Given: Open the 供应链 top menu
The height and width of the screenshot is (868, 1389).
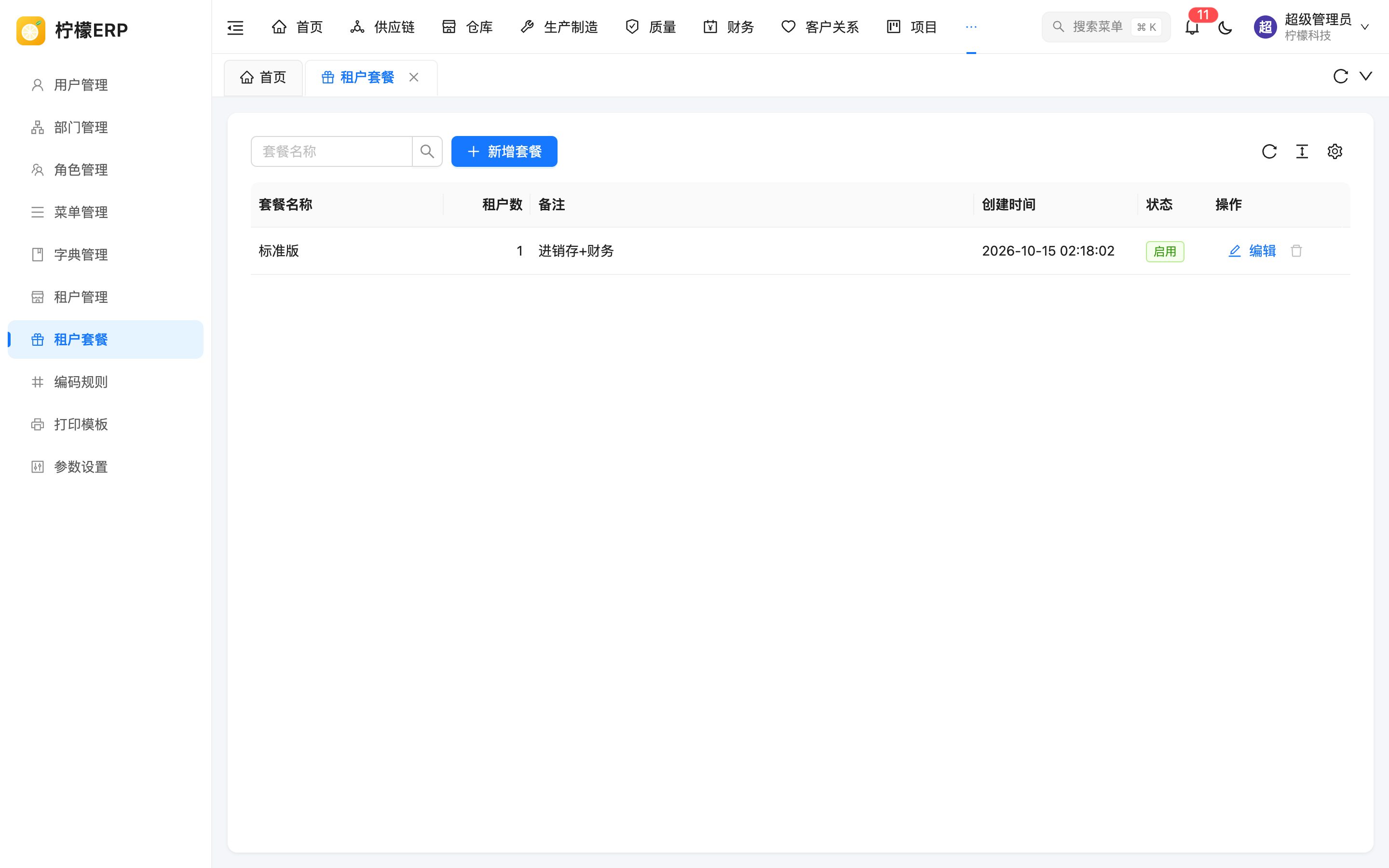Looking at the screenshot, I should tap(382, 27).
